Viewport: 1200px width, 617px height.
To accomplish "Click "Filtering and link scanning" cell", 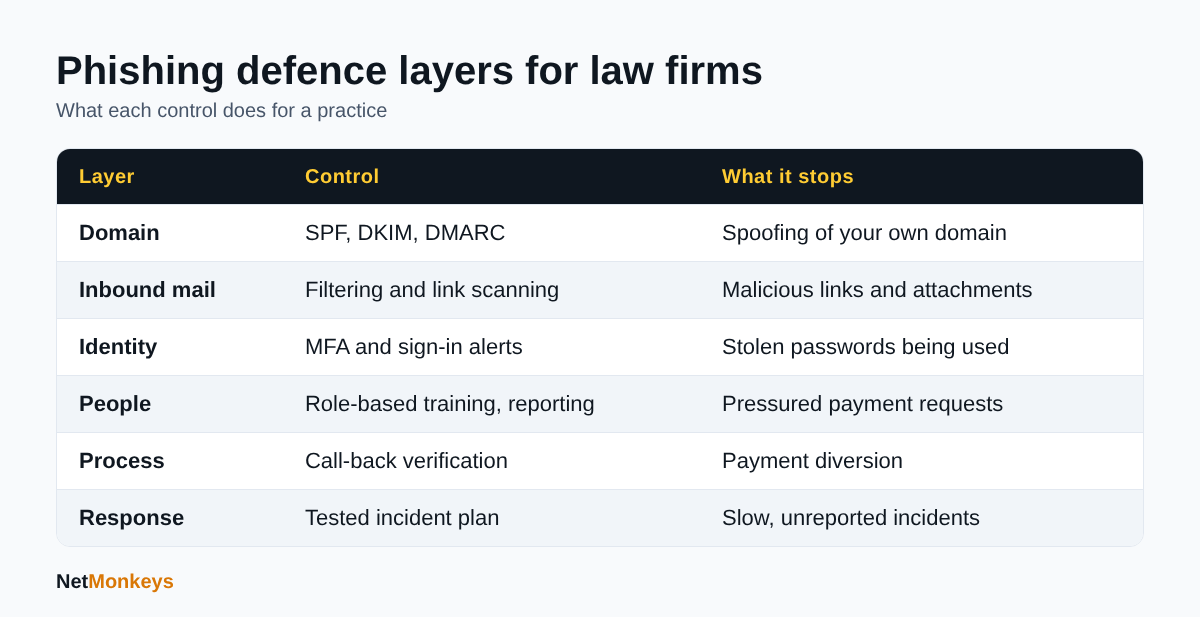I will click(x=432, y=290).
